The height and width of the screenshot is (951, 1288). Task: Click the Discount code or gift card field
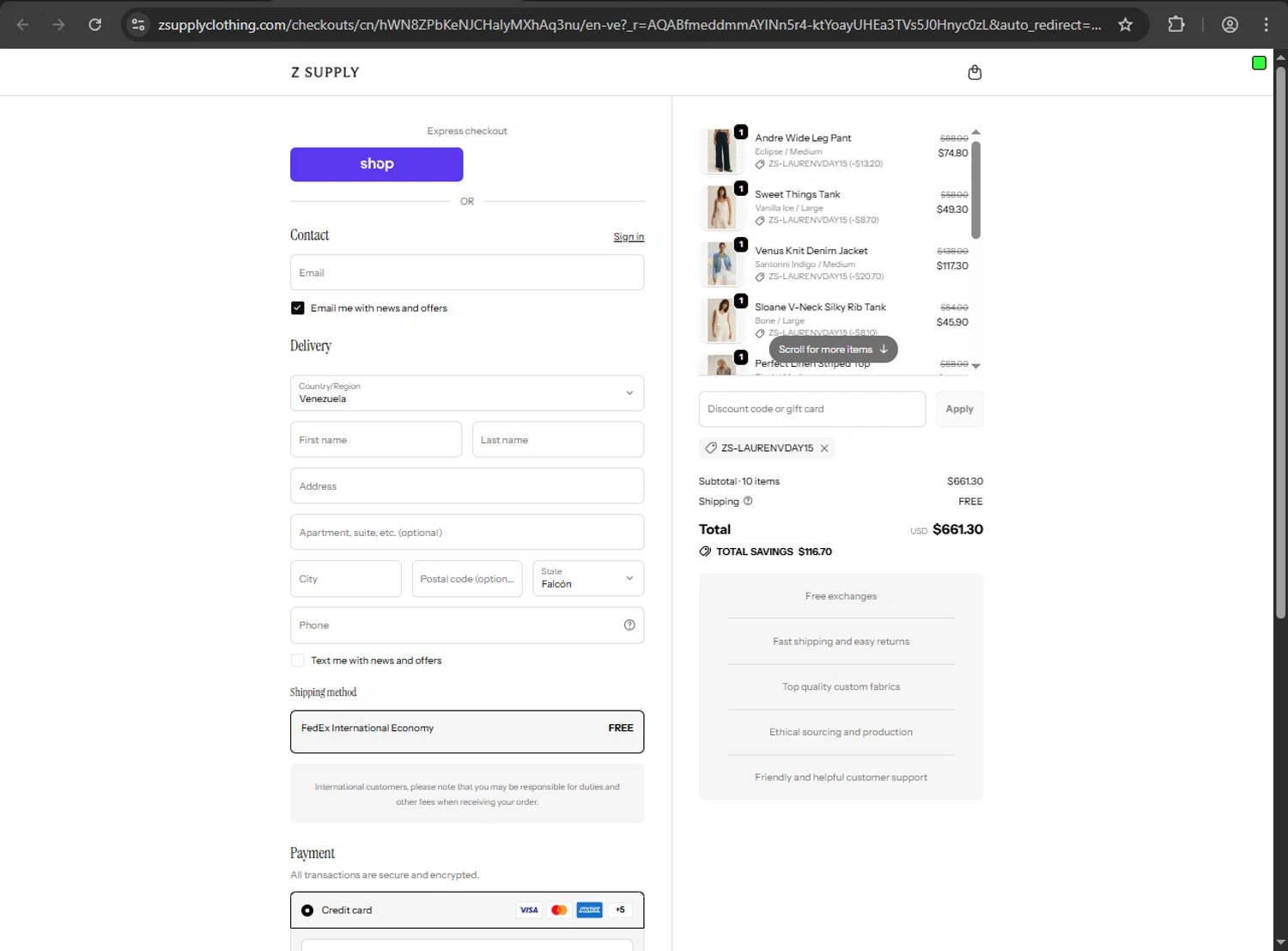(x=812, y=409)
